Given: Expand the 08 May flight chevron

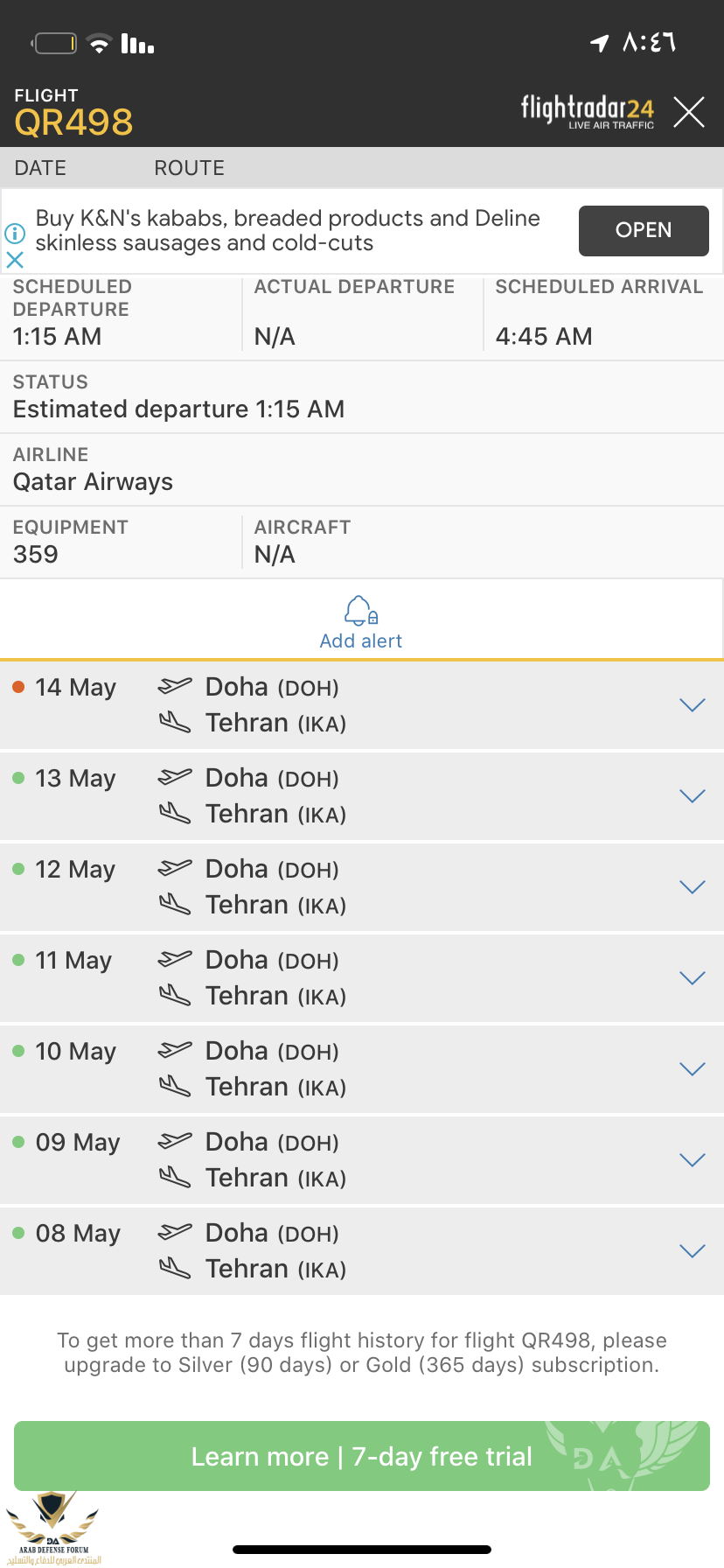Looking at the screenshot, I should pos(693,1251).
